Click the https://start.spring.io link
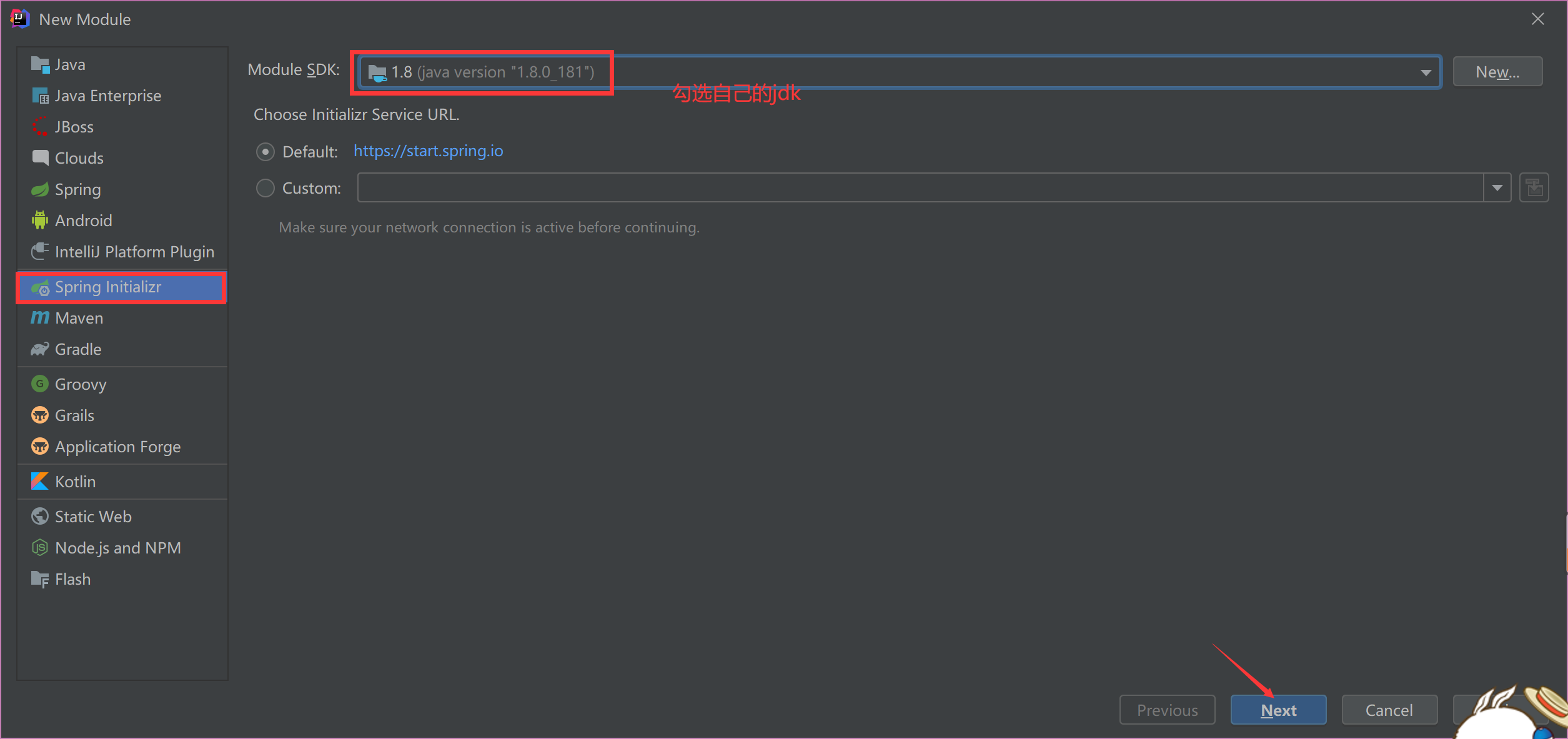The image size is (1568, 739). 428,151
